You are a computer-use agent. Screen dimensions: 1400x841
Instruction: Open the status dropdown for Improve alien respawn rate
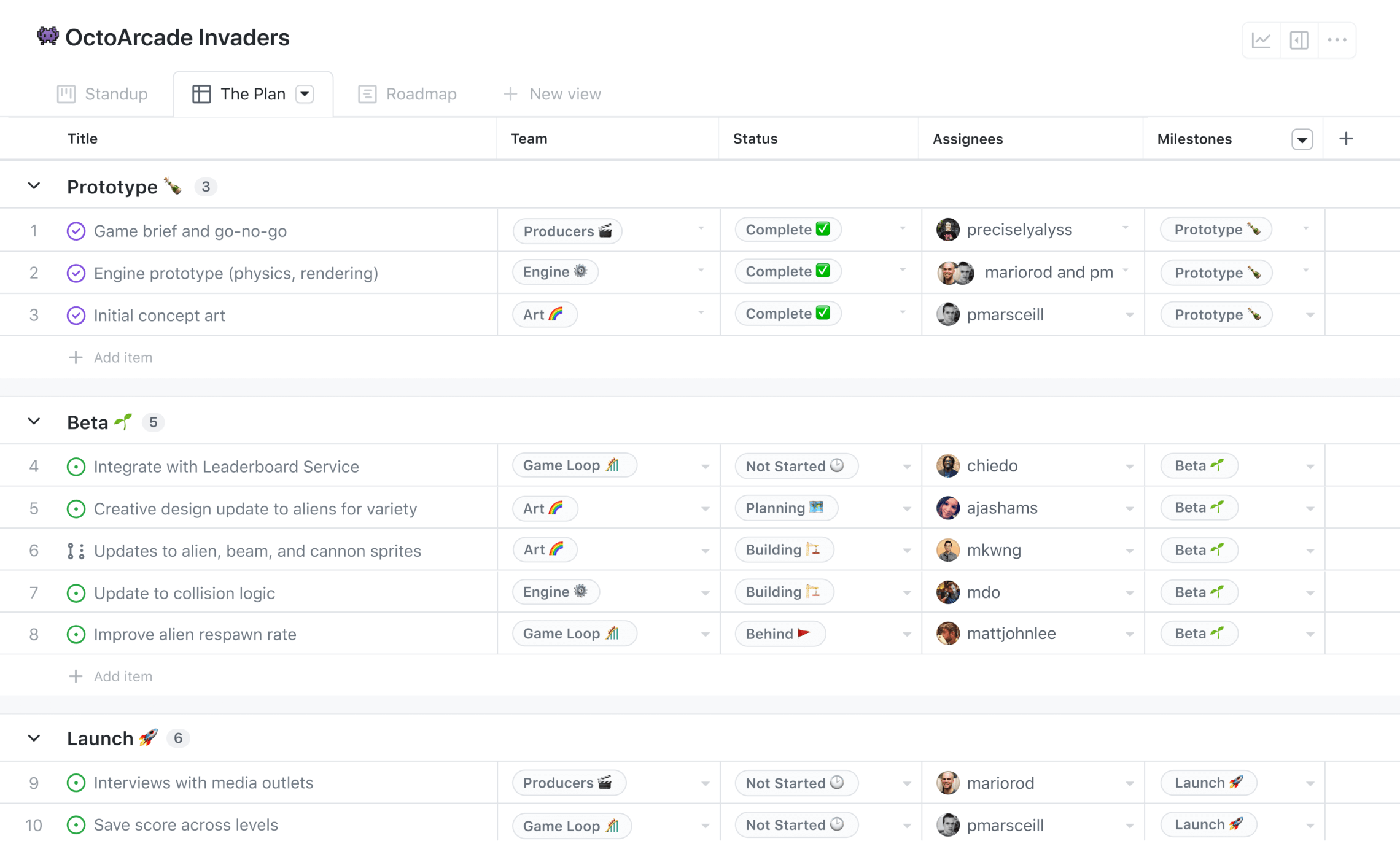907,634
